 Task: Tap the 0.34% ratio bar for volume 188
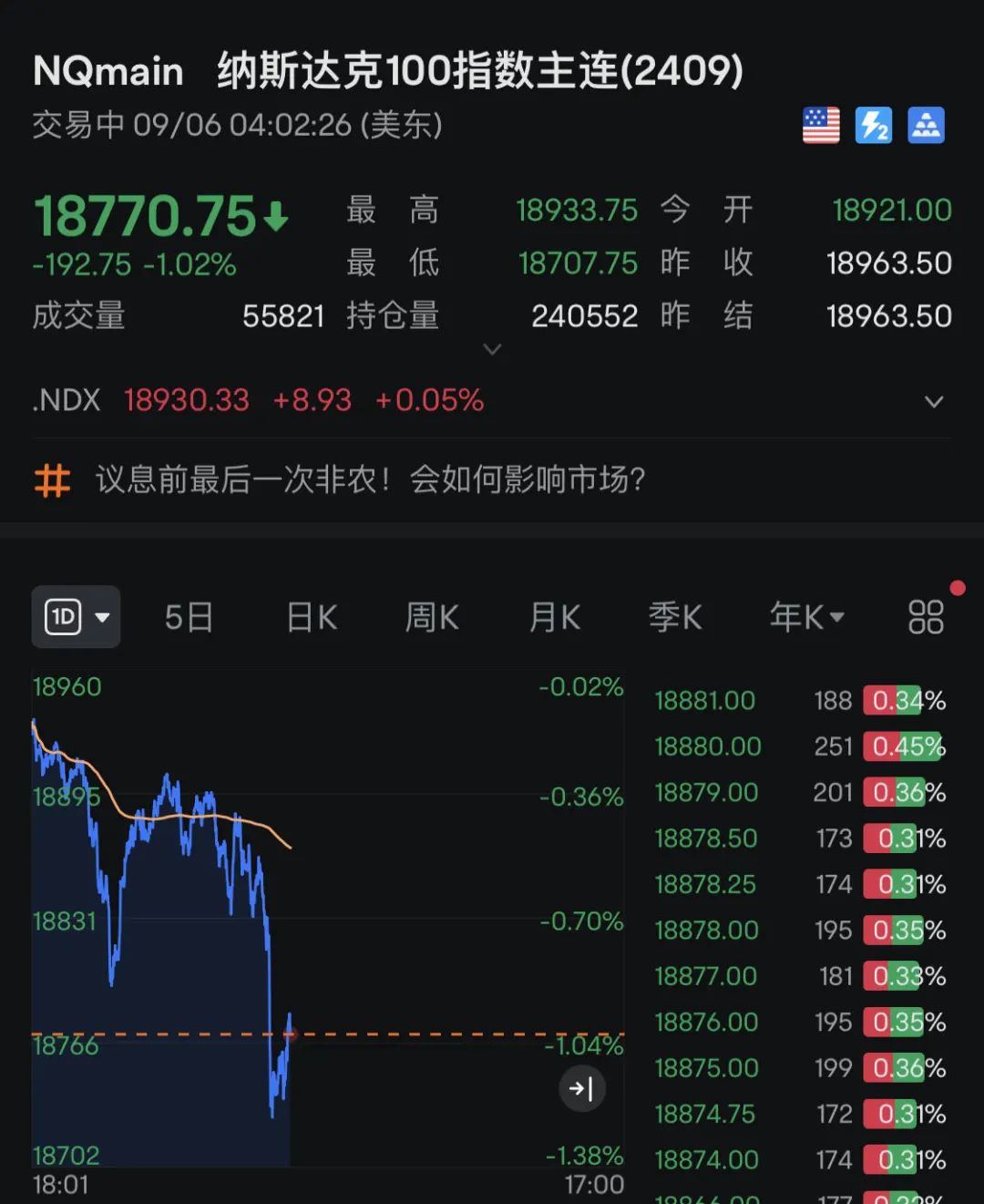905,701
